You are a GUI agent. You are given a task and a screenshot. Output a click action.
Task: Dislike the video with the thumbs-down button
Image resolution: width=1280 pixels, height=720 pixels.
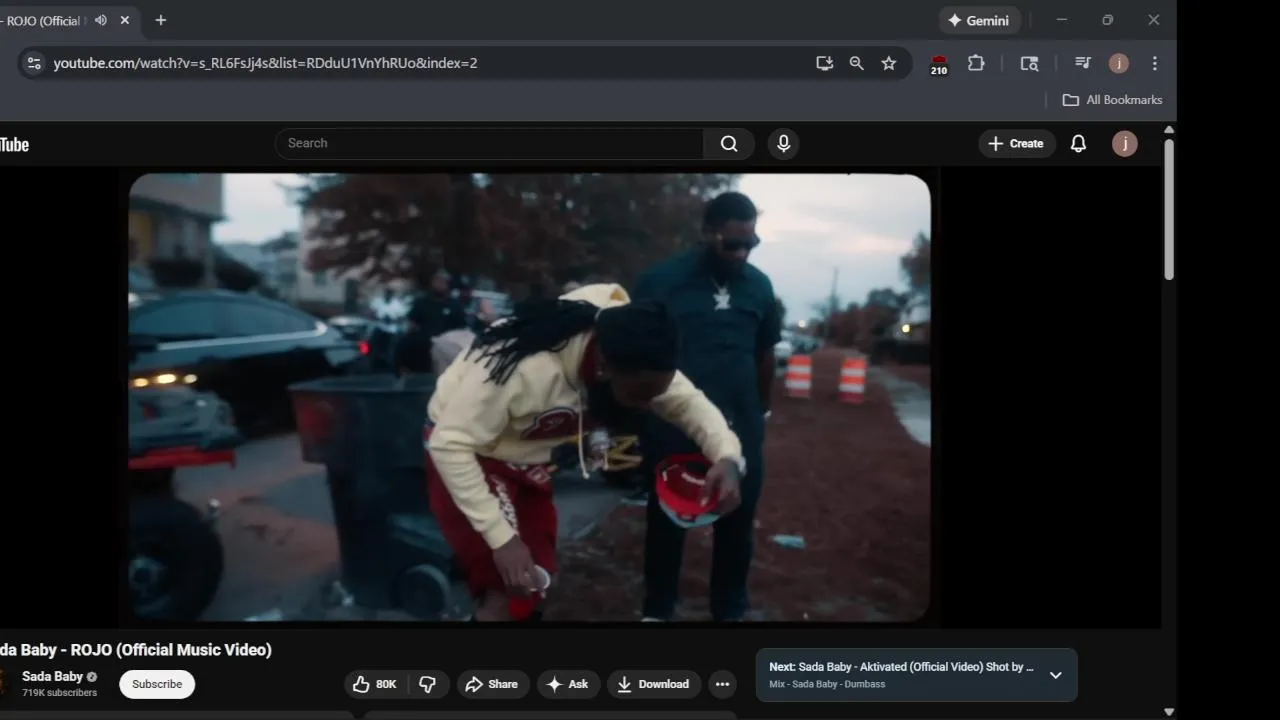pos(428,684)
